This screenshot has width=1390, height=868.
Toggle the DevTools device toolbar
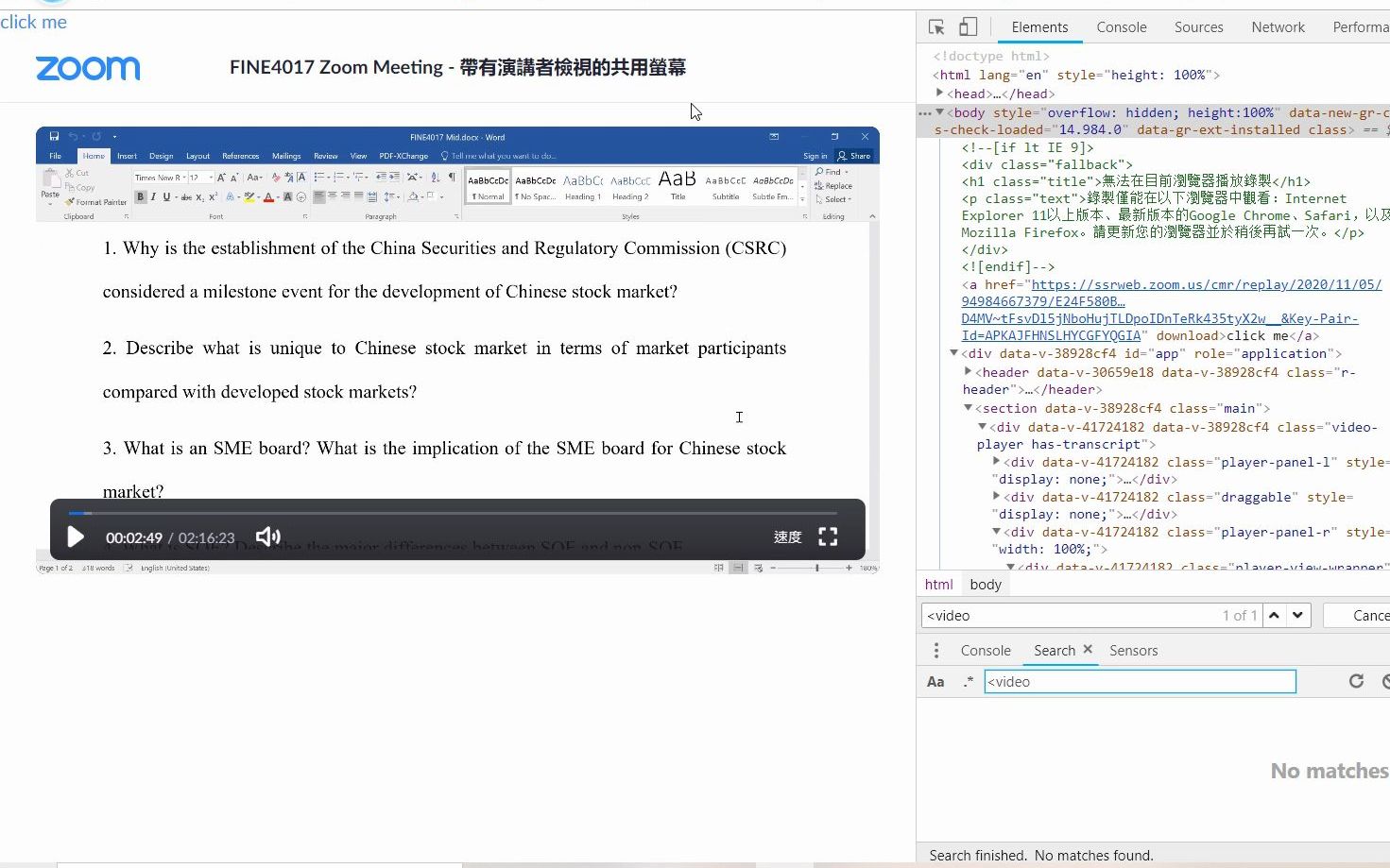tap(968, 27)
